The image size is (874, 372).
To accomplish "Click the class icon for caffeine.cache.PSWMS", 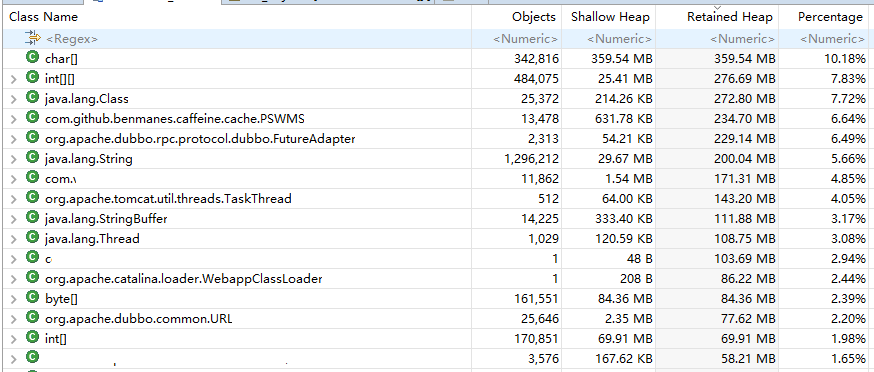I will 32,118.
